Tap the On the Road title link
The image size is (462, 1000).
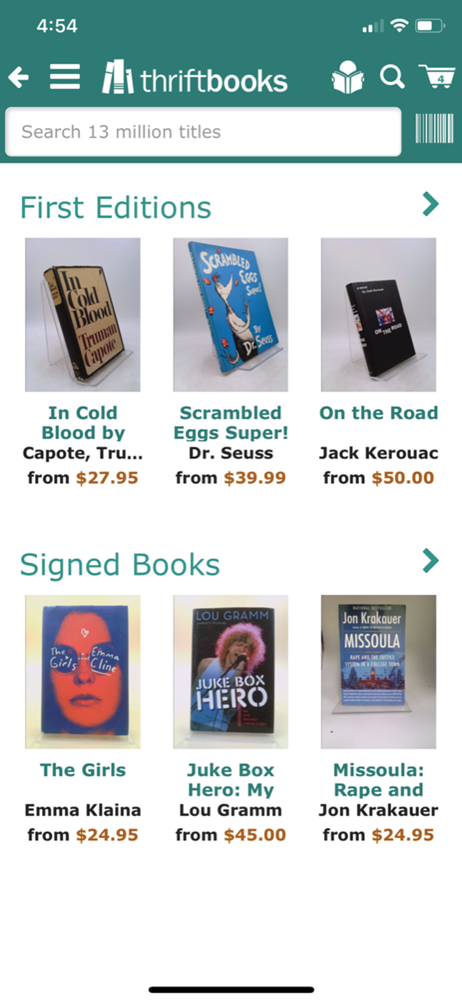click(x=378, y=413)
